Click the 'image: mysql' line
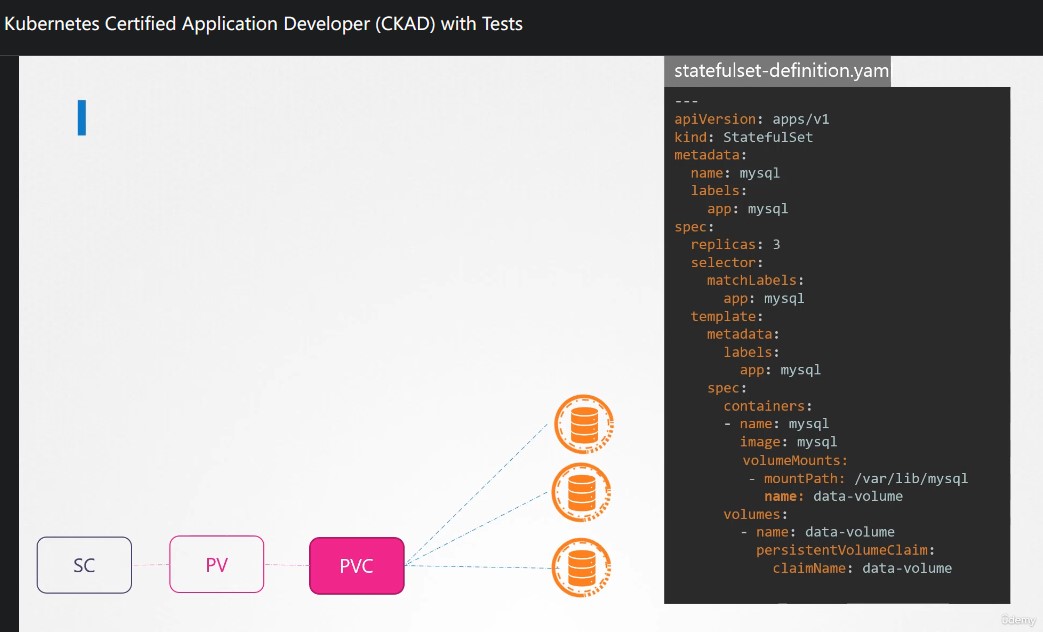 tap(788, 442)
